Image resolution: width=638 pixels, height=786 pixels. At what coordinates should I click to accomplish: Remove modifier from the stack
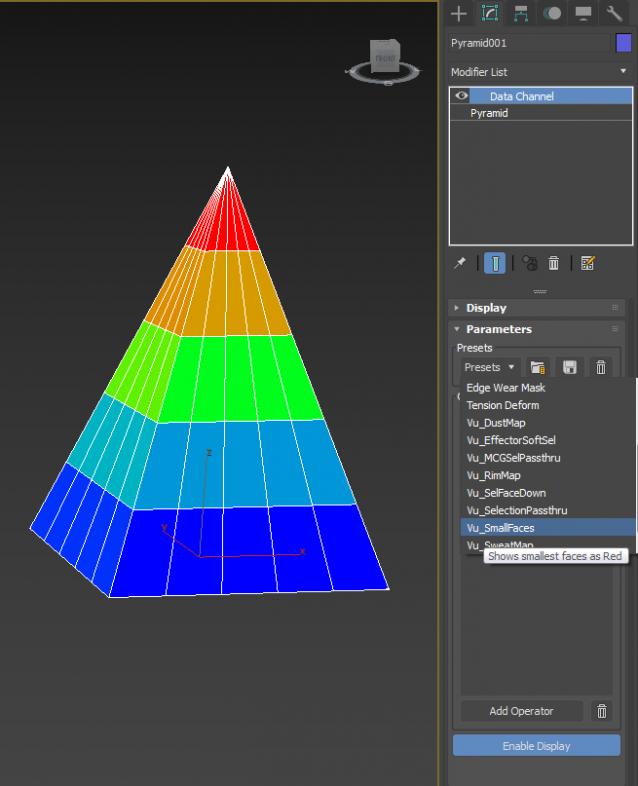[553, 263]
